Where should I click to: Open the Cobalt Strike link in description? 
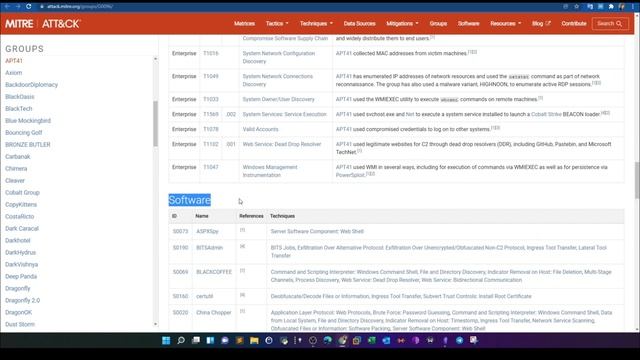(546, 115)
